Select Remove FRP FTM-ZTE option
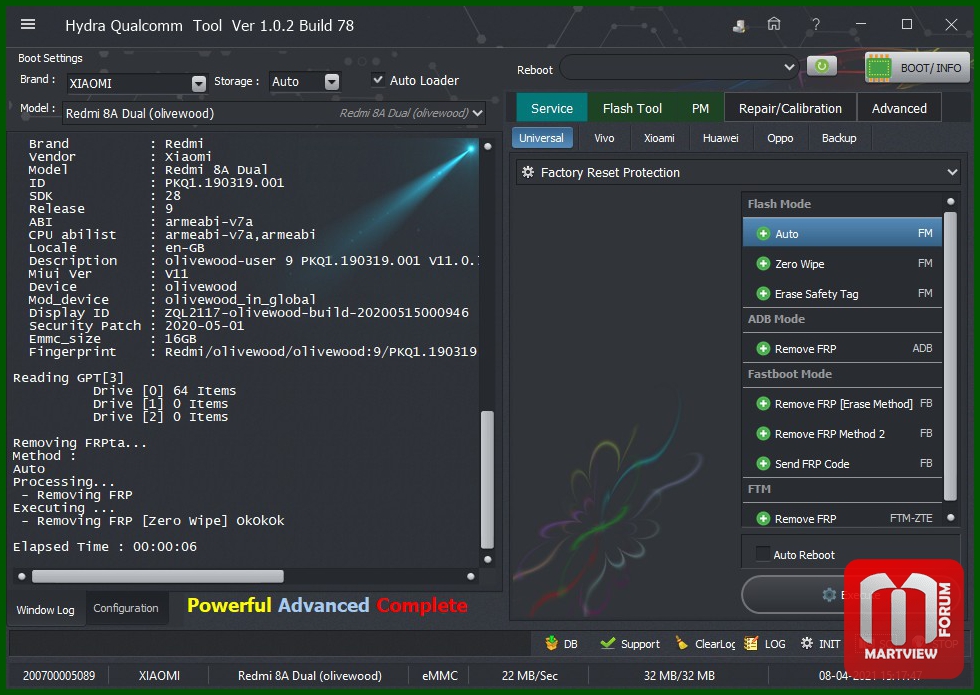This screenshot has height=695, width=980. tap(842, 518)
